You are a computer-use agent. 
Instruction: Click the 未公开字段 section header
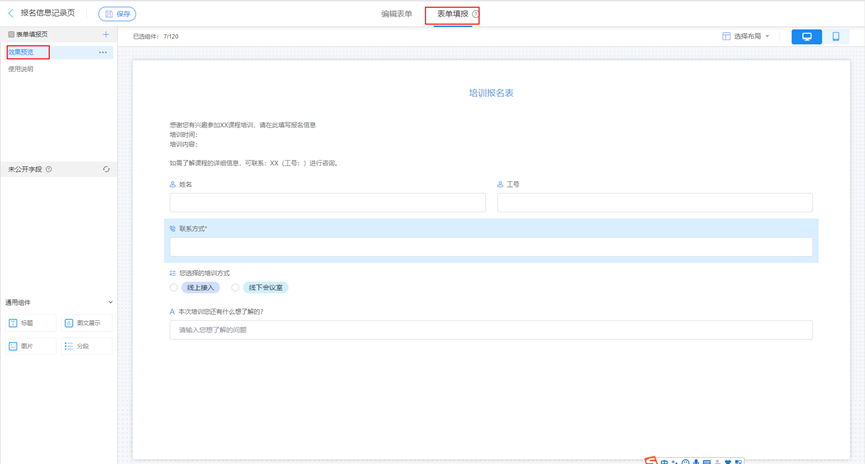pos(58,169)
